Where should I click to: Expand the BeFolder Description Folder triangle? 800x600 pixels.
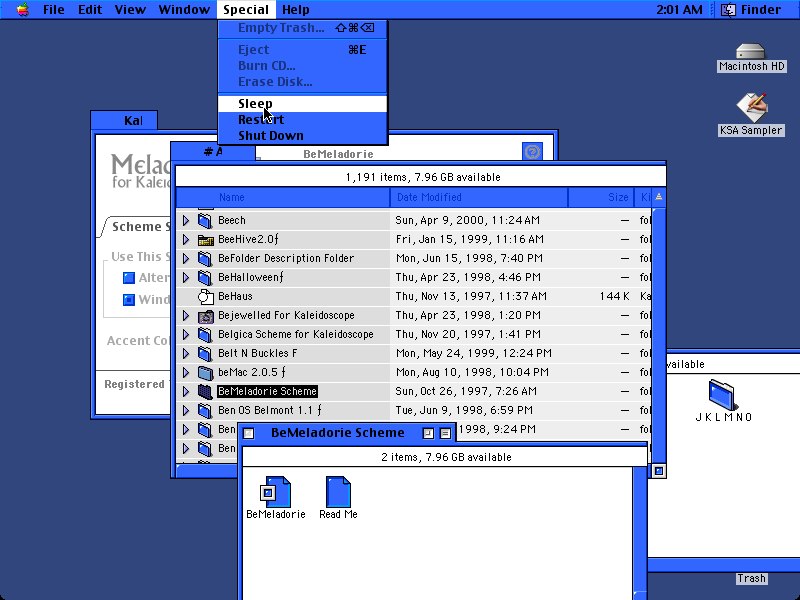coord(186,258)
